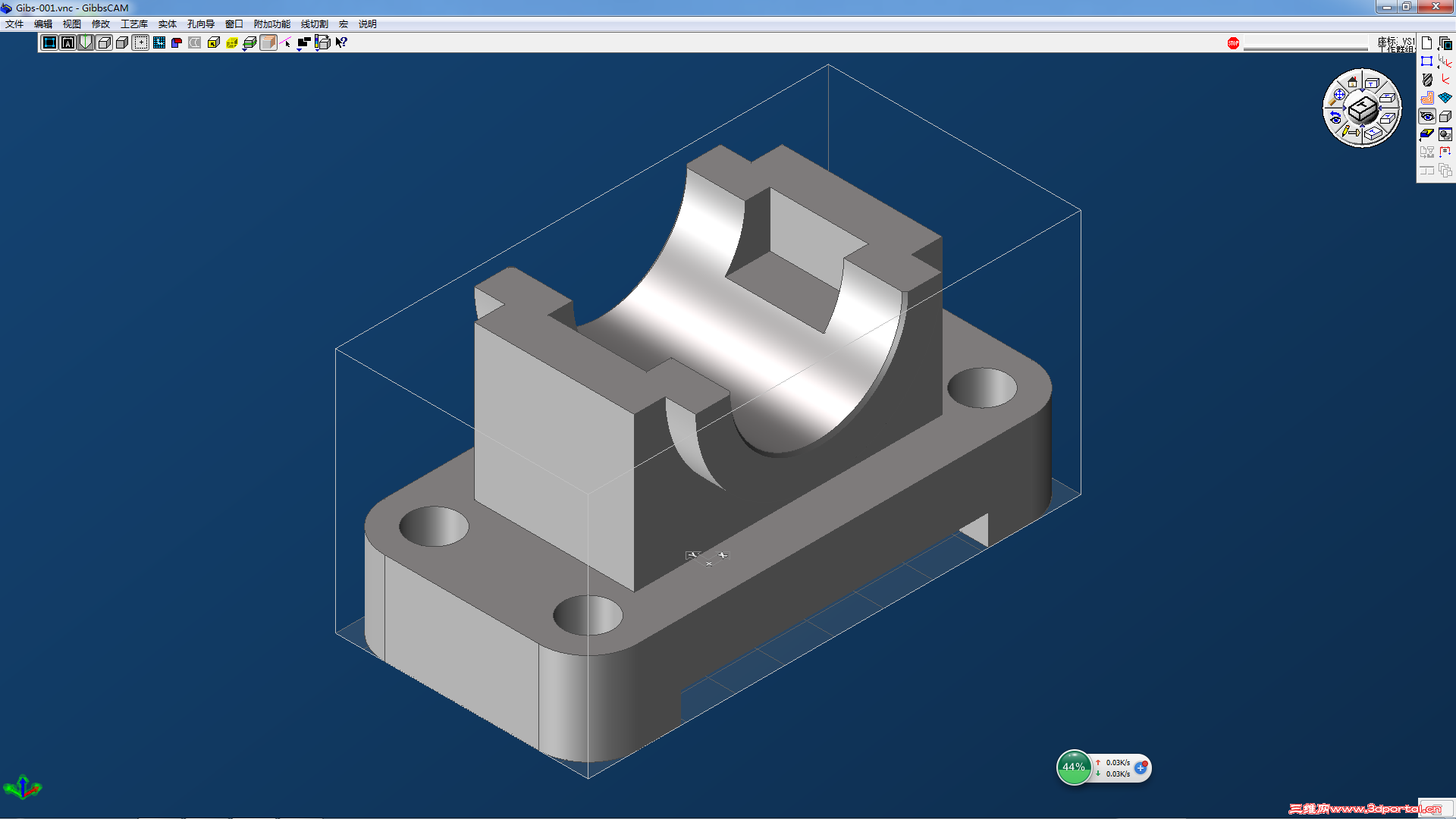Toggle the text annotation 'A' frame icon
The height and width of the screenshot is (819, 1456).
(67, 42)
